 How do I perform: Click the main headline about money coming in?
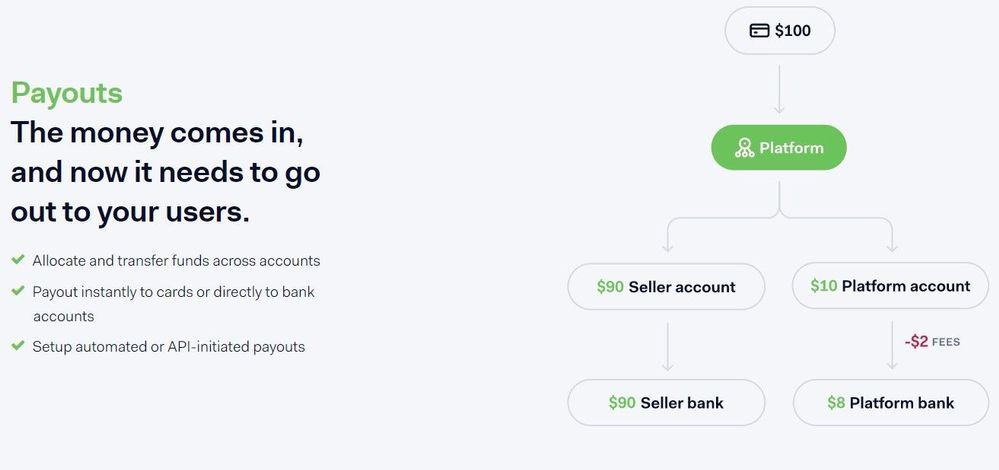coord(165,172)
